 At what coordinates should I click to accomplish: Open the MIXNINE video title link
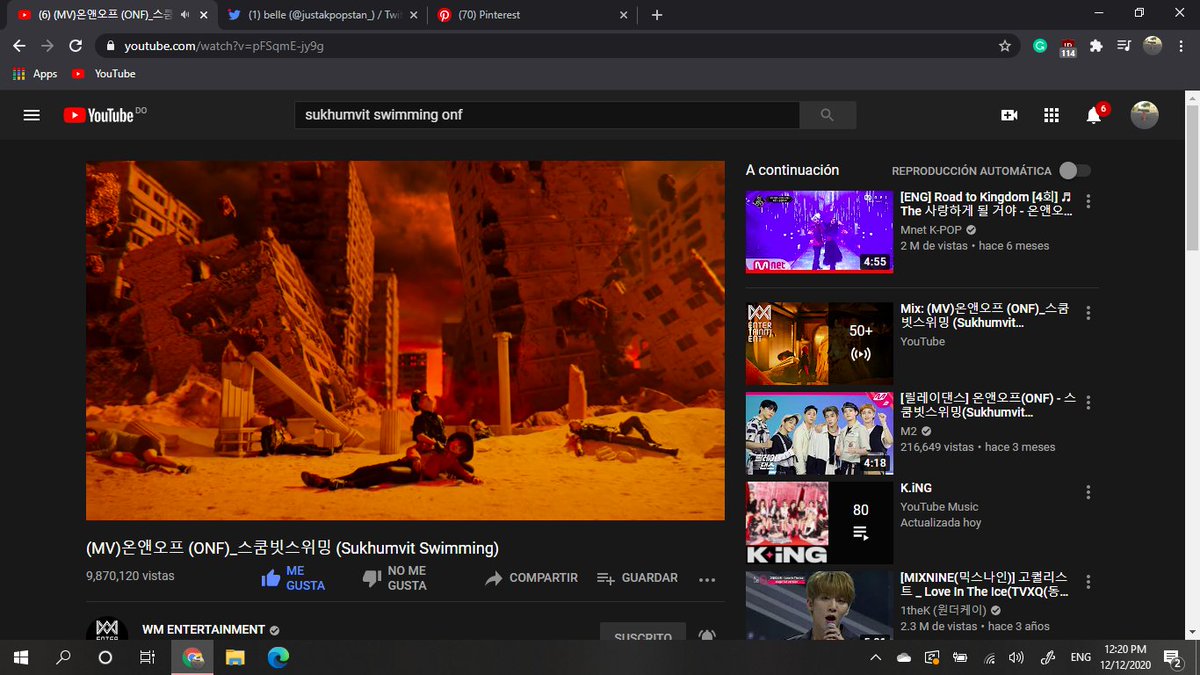tap(987, 585)
